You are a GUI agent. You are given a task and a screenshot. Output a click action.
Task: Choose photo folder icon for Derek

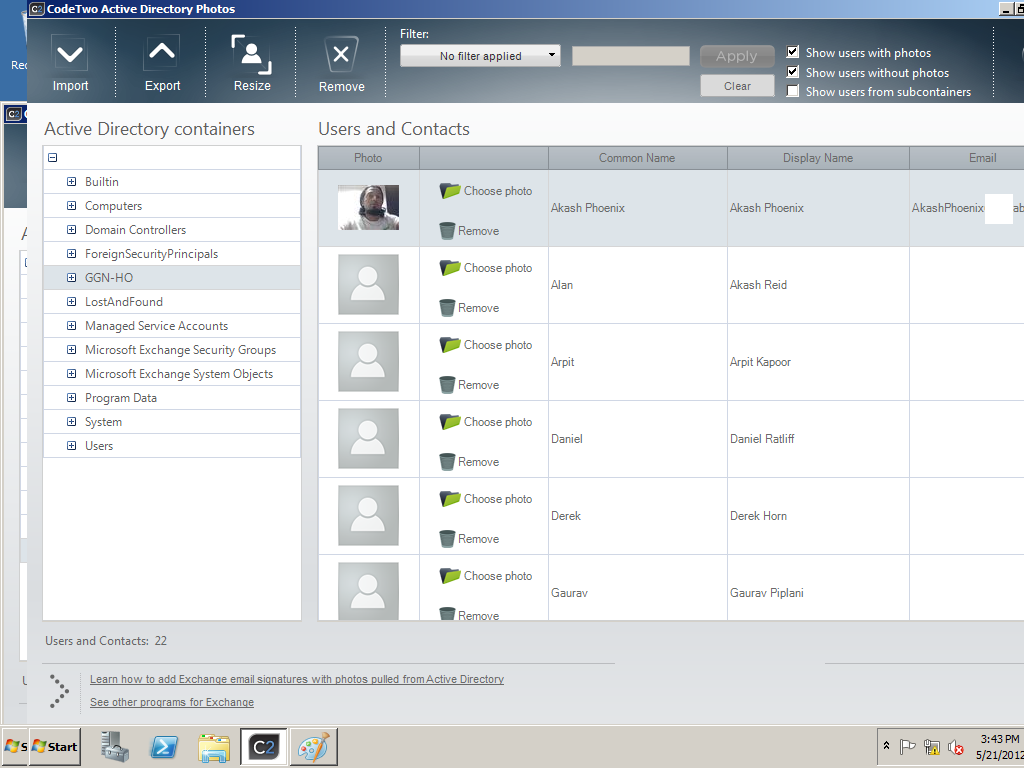450,499
